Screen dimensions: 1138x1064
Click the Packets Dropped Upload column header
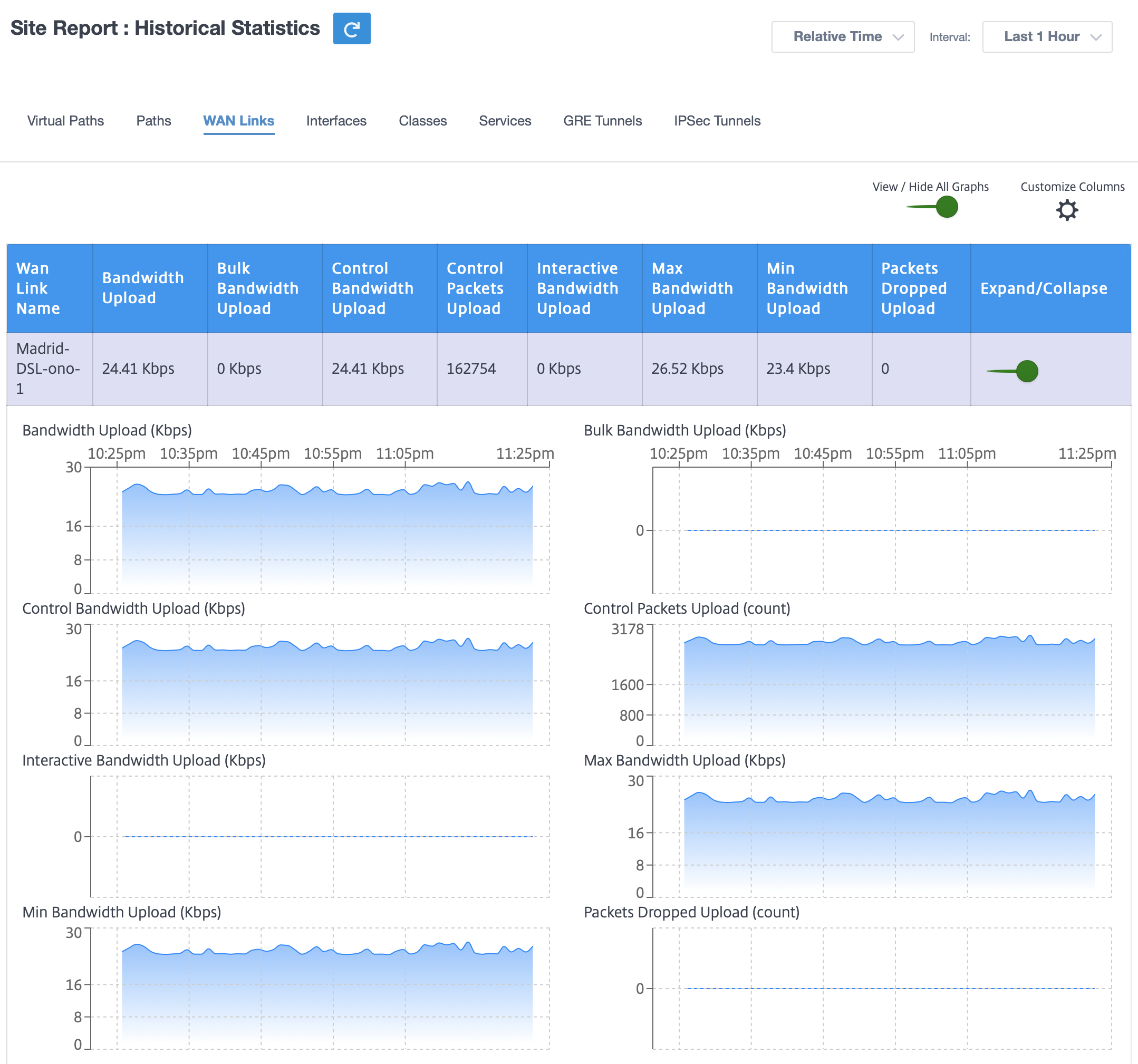click(x=921, y=288)
